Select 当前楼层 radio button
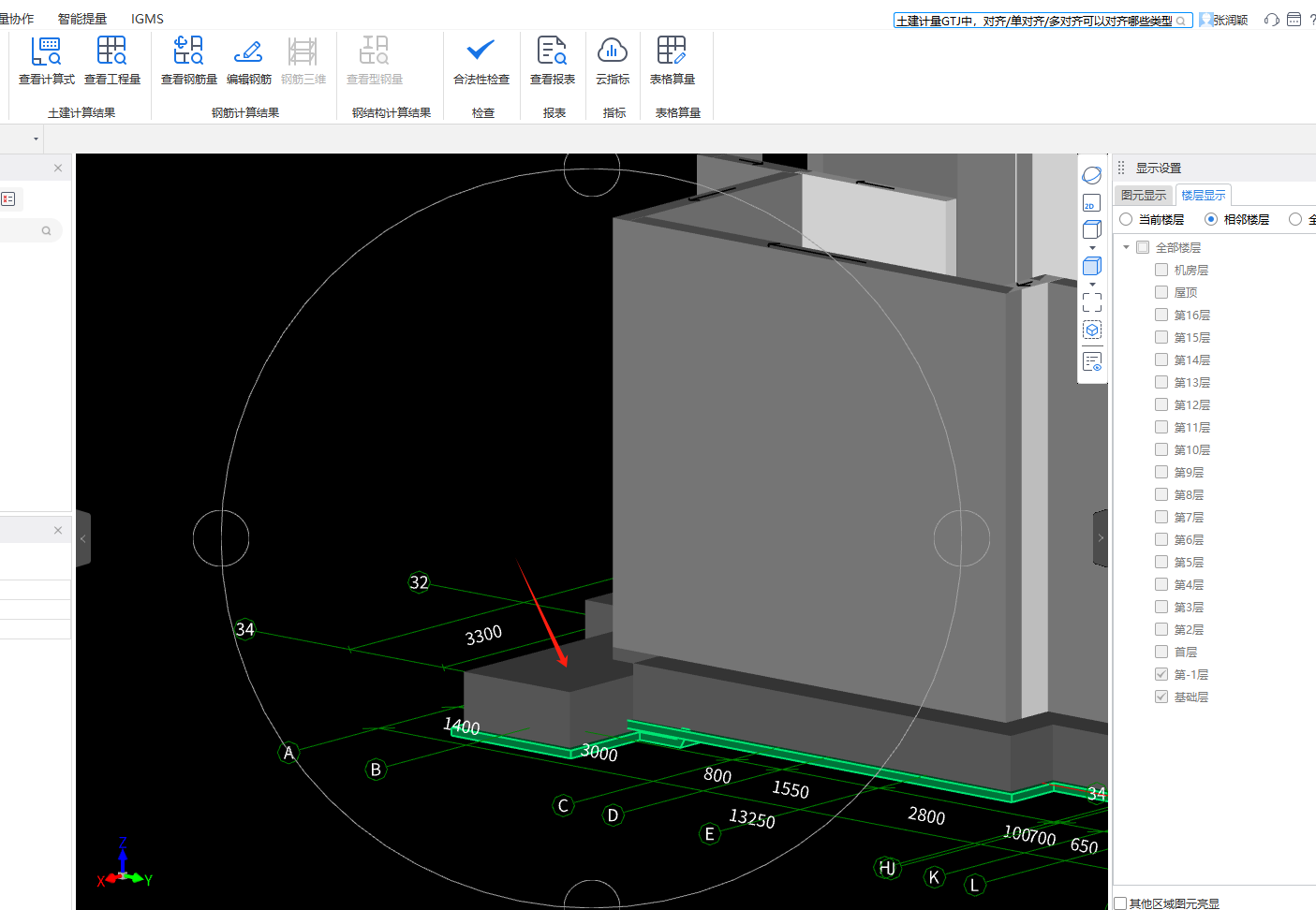This screenshot has width=1316, height=910. click(x=1126, y=219)
